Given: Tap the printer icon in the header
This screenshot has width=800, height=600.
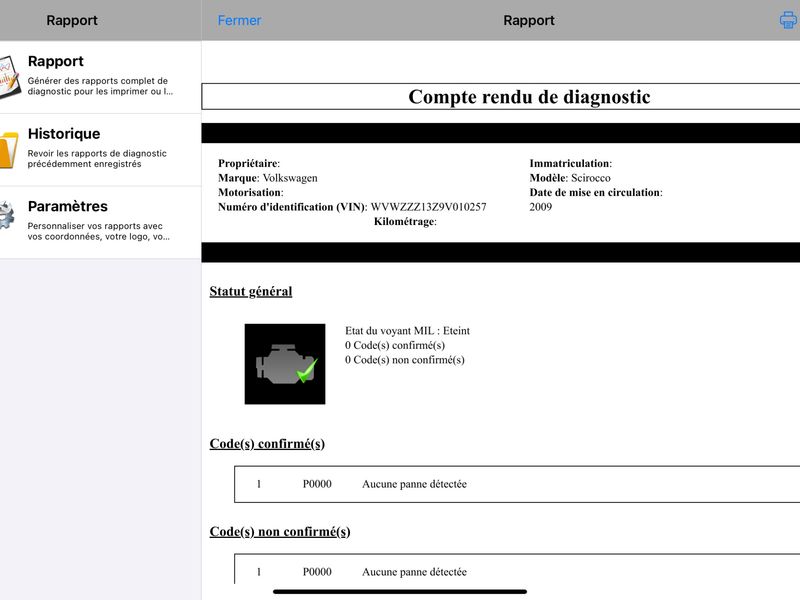Looking at the screenshot, I should [789, 20].
